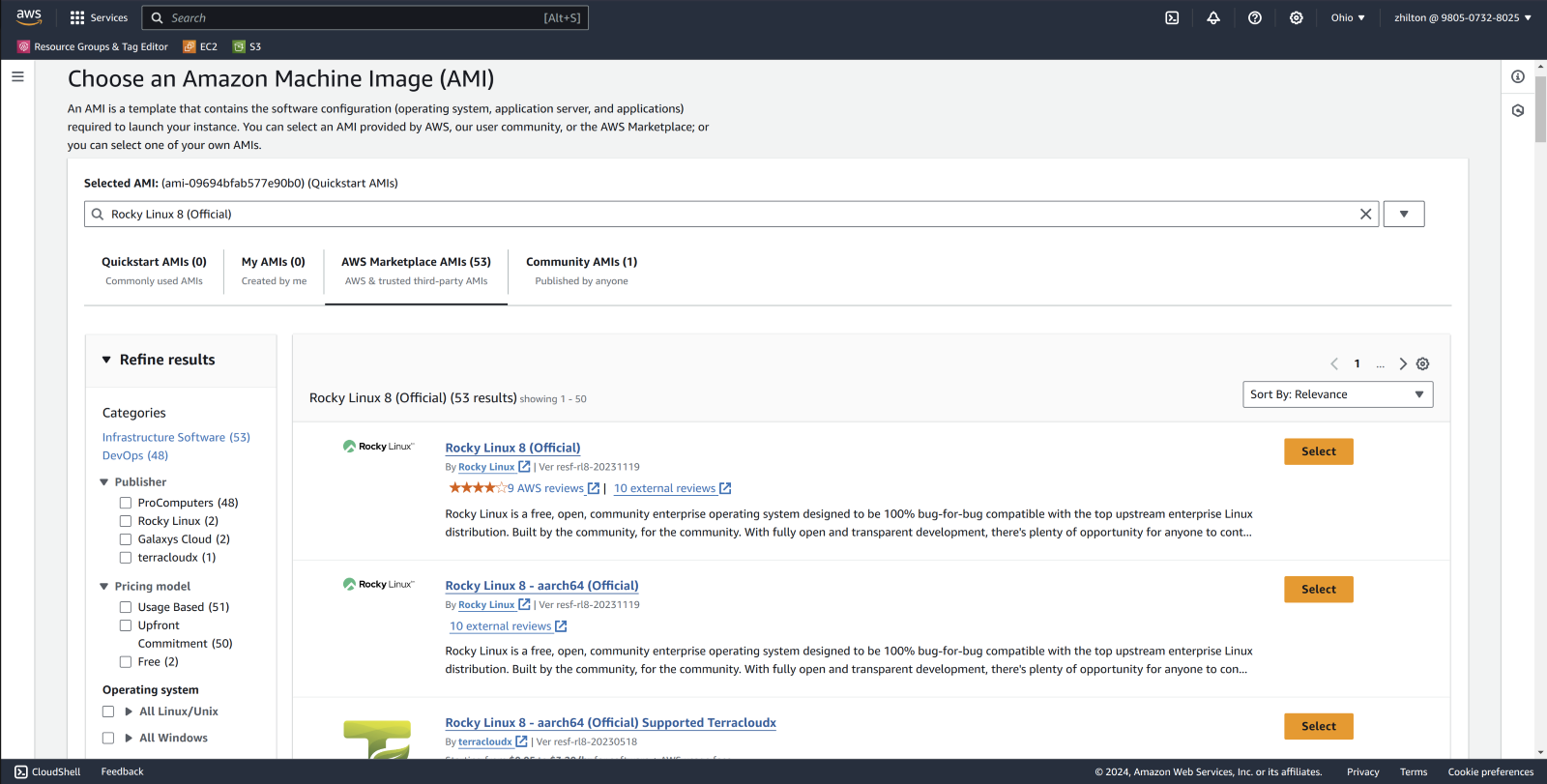
Task: Open the EC2 favorite shortcut
Action: pyautogui.click(x=201, y=46)
